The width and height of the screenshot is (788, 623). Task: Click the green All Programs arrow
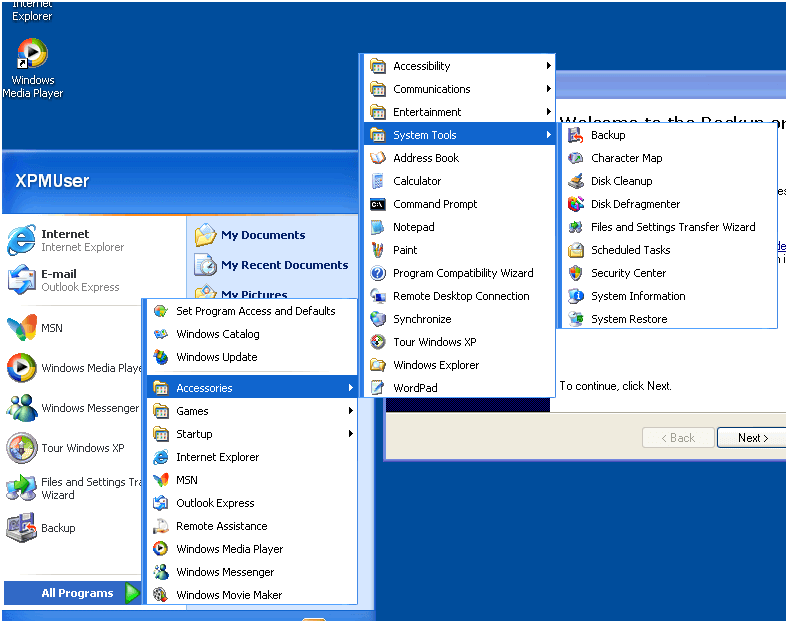point(132,593)
